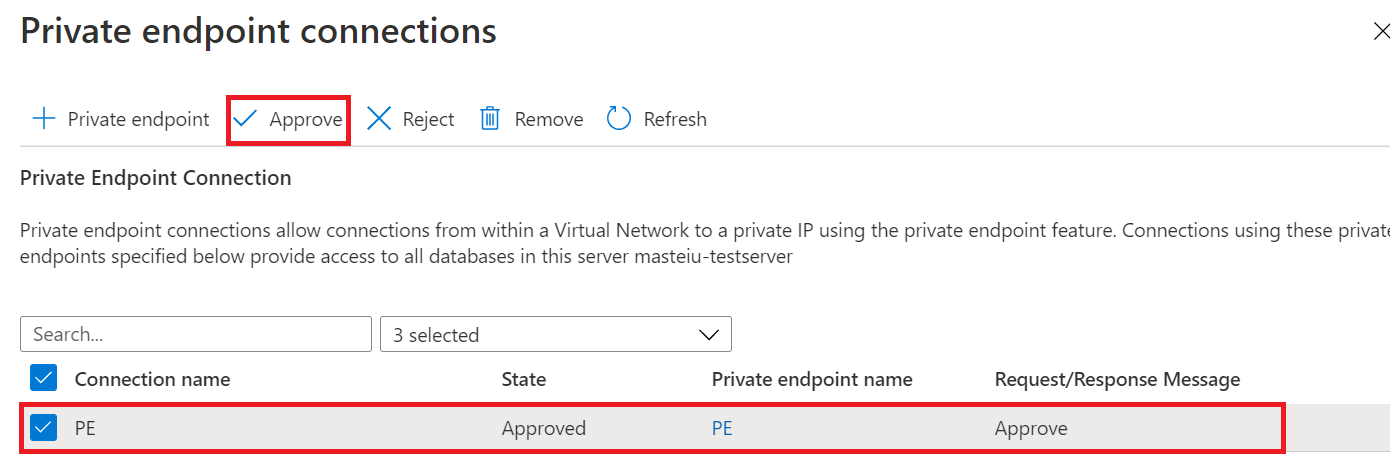Click inside the Search connections field
1390x471 pixels.
(x=195, y=335)
